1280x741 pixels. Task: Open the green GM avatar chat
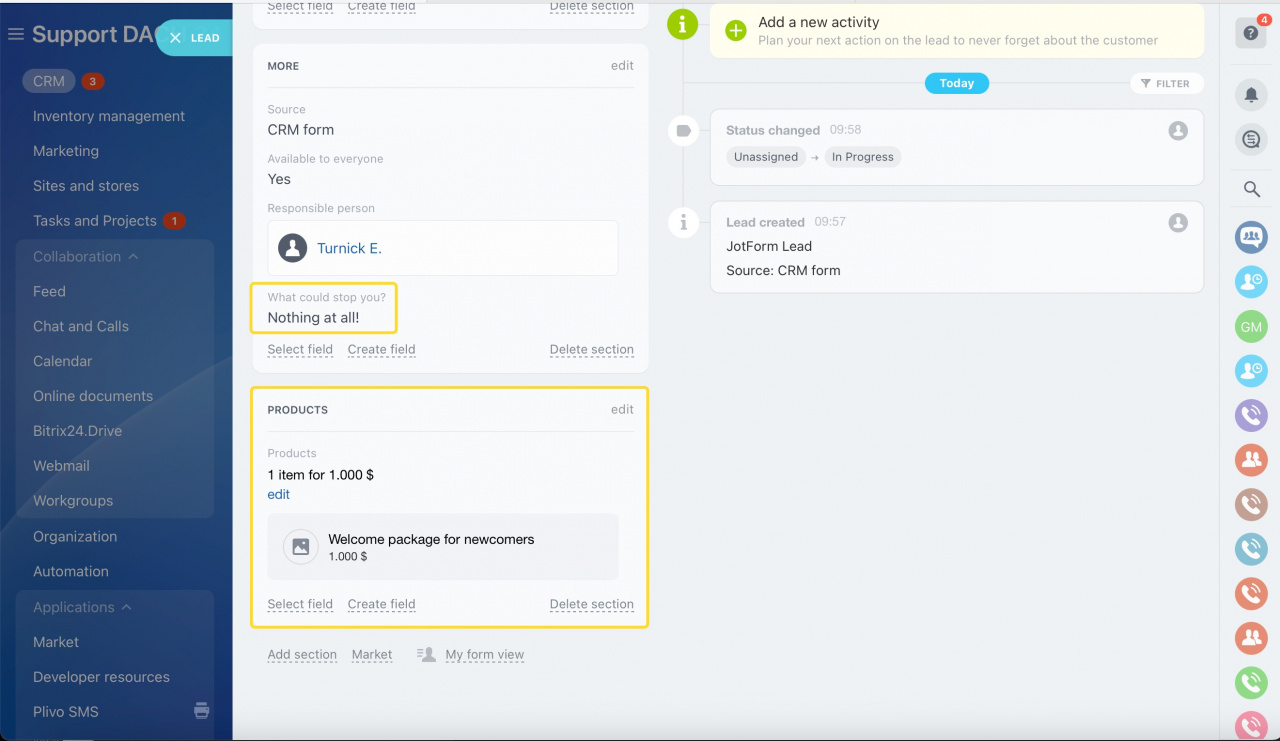coord(1251,327)
